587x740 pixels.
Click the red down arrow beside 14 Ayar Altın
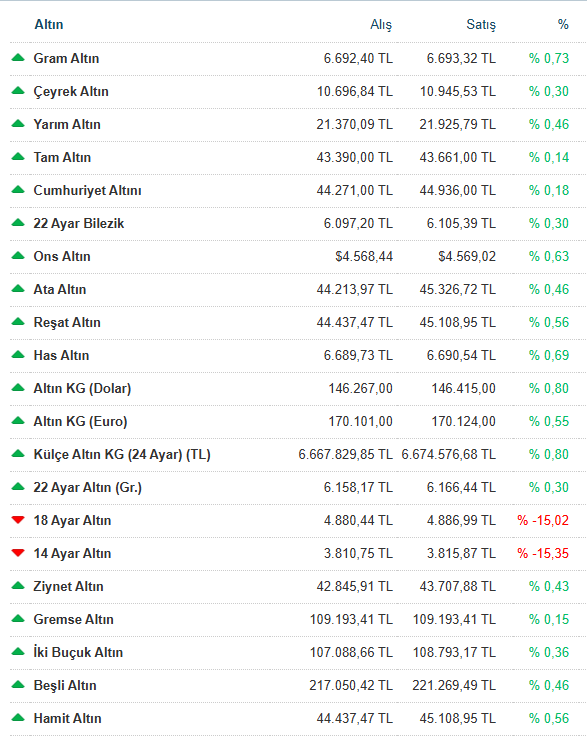[x=18, y=553]
